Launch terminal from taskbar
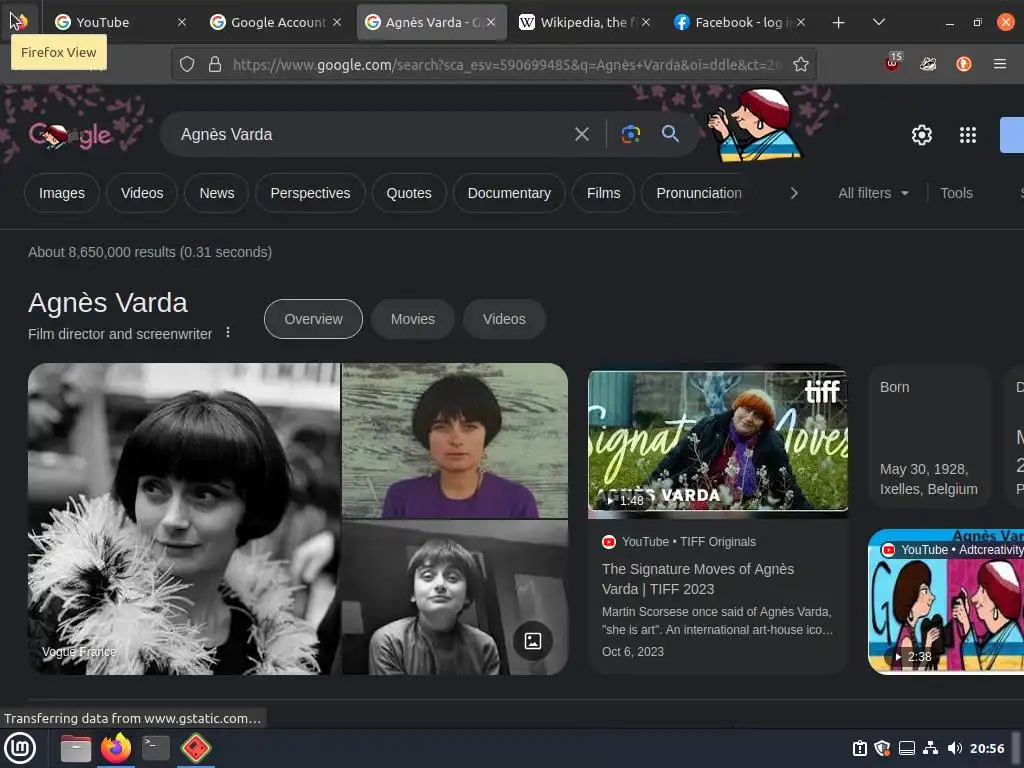1024x768 pixels. coord(156,748)
